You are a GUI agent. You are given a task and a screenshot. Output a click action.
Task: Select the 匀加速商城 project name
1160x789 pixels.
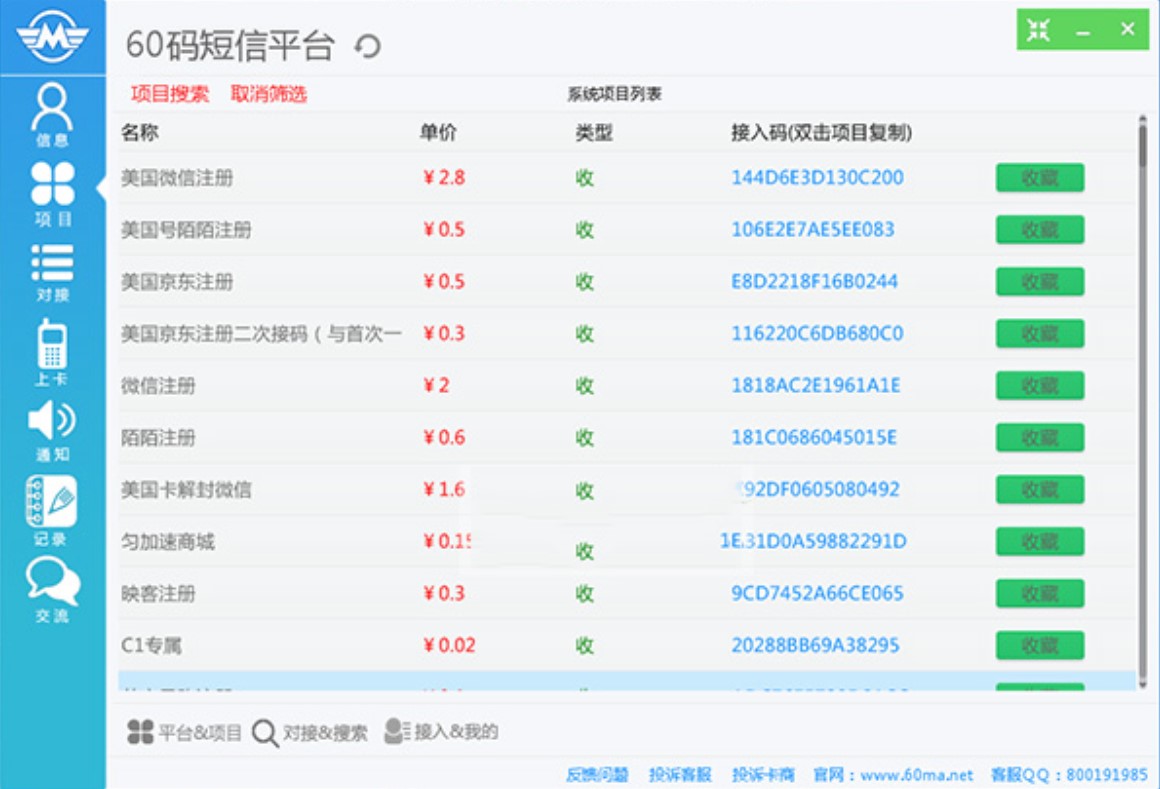coord(168,542)
